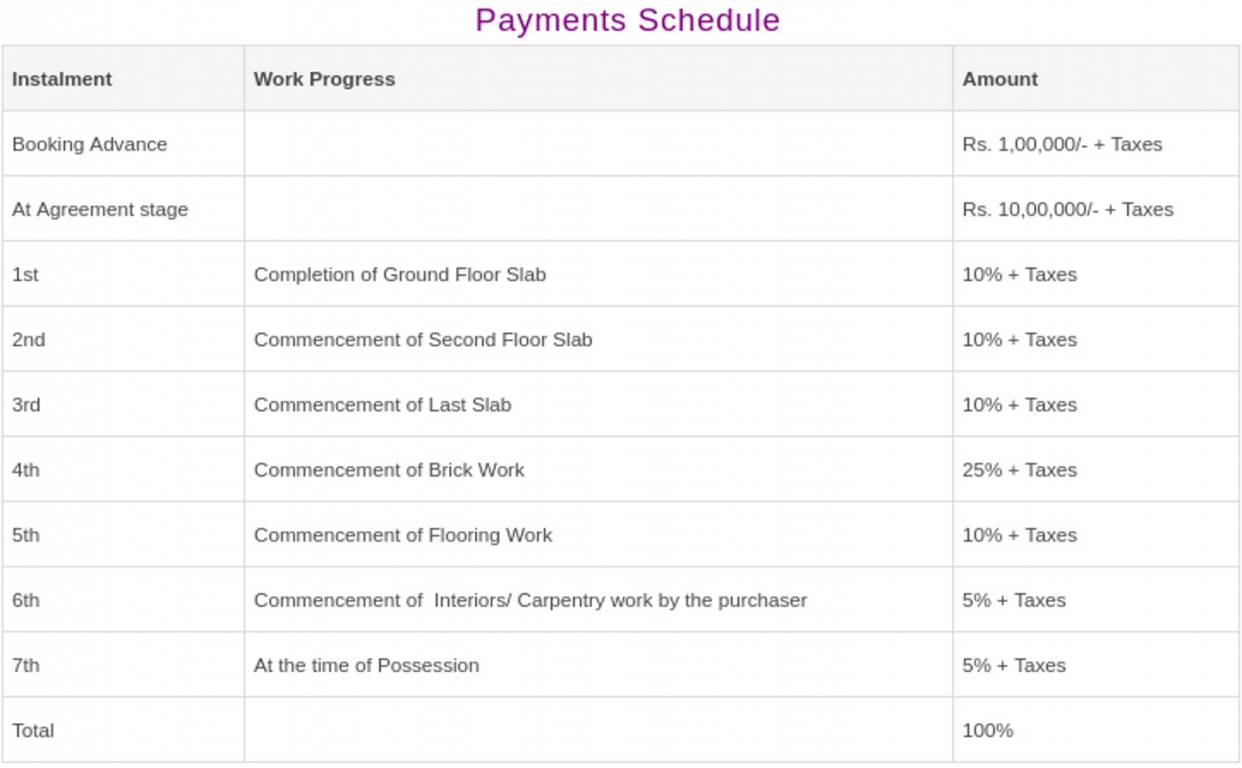Viewport: 1242px width, 768px height.
Task: Select the Rs. 1,00,000/- + Taxes amount
Action: point(1062,144)
